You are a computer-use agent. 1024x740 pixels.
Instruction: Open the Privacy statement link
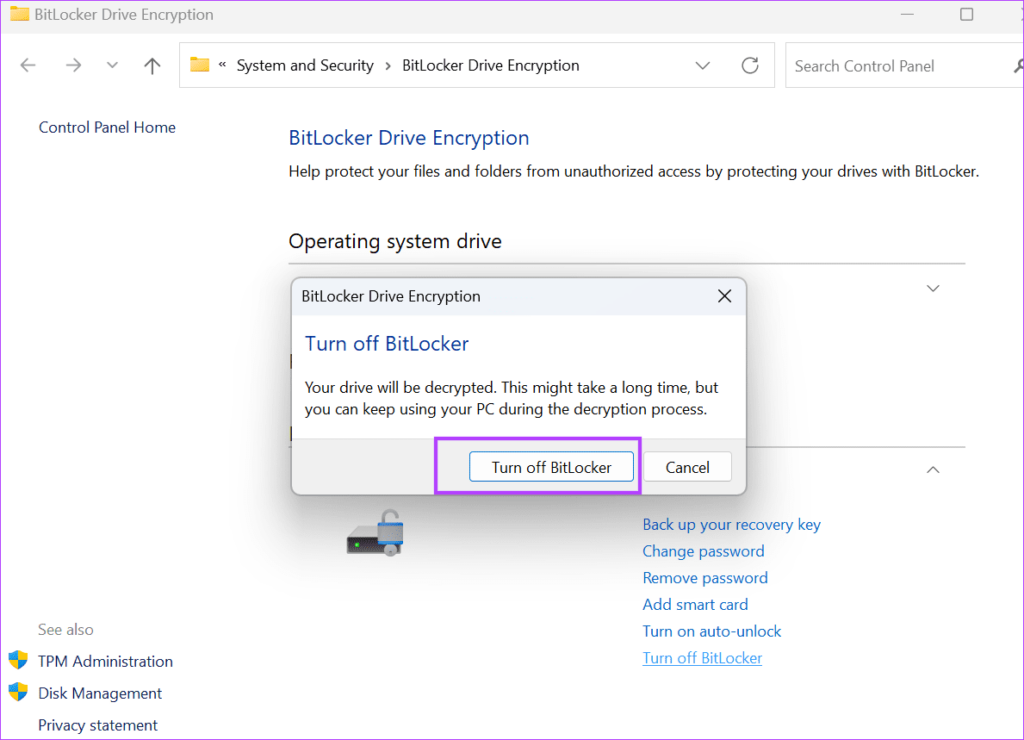97,724
